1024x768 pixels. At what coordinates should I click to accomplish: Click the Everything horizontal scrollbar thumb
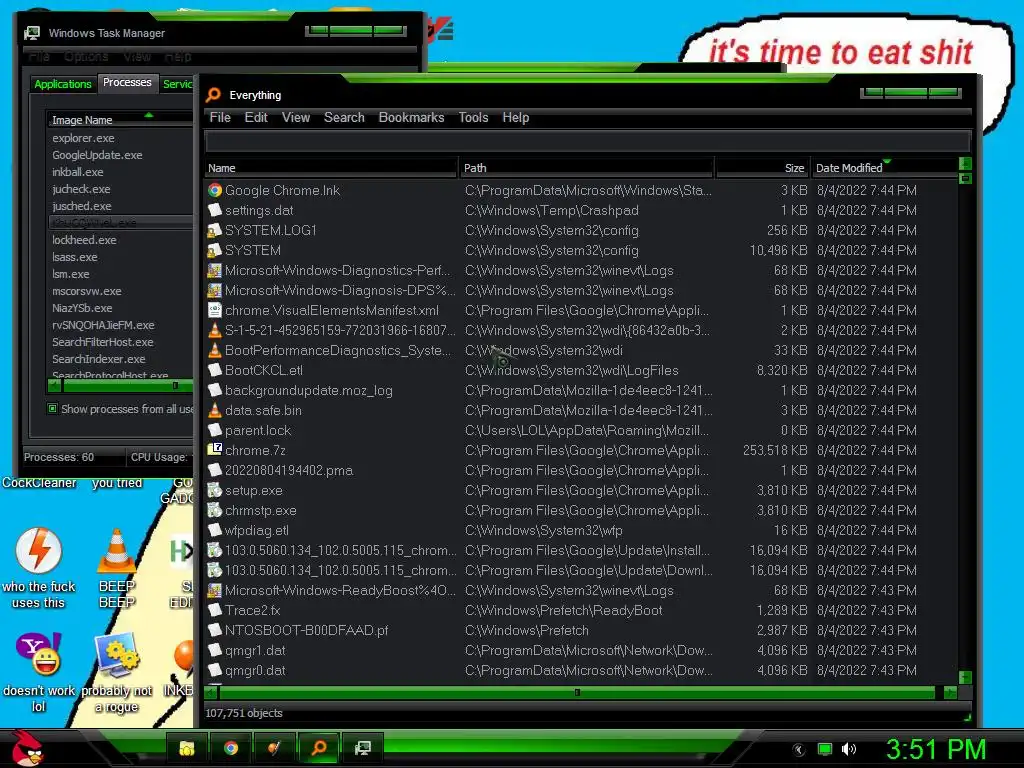pyautogui.click(x=577, y=692)
